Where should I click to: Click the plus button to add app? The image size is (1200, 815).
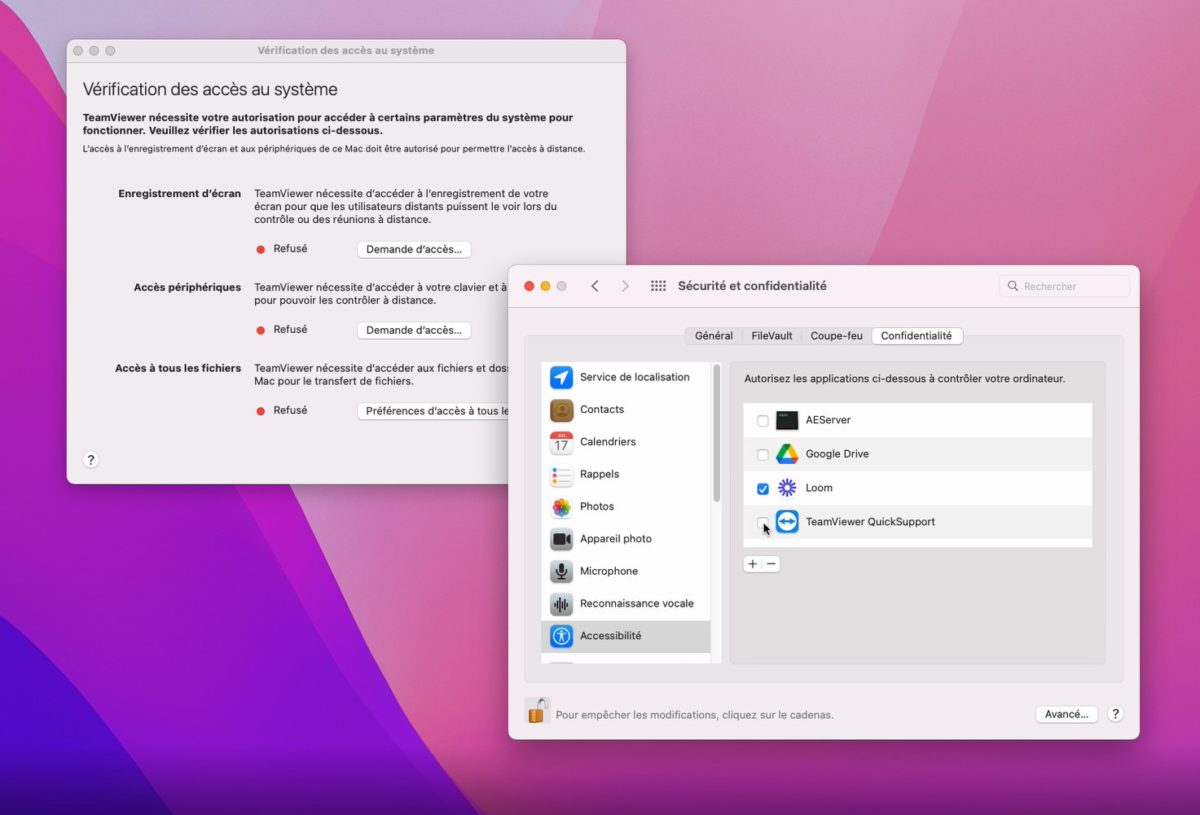click(753, 564)
